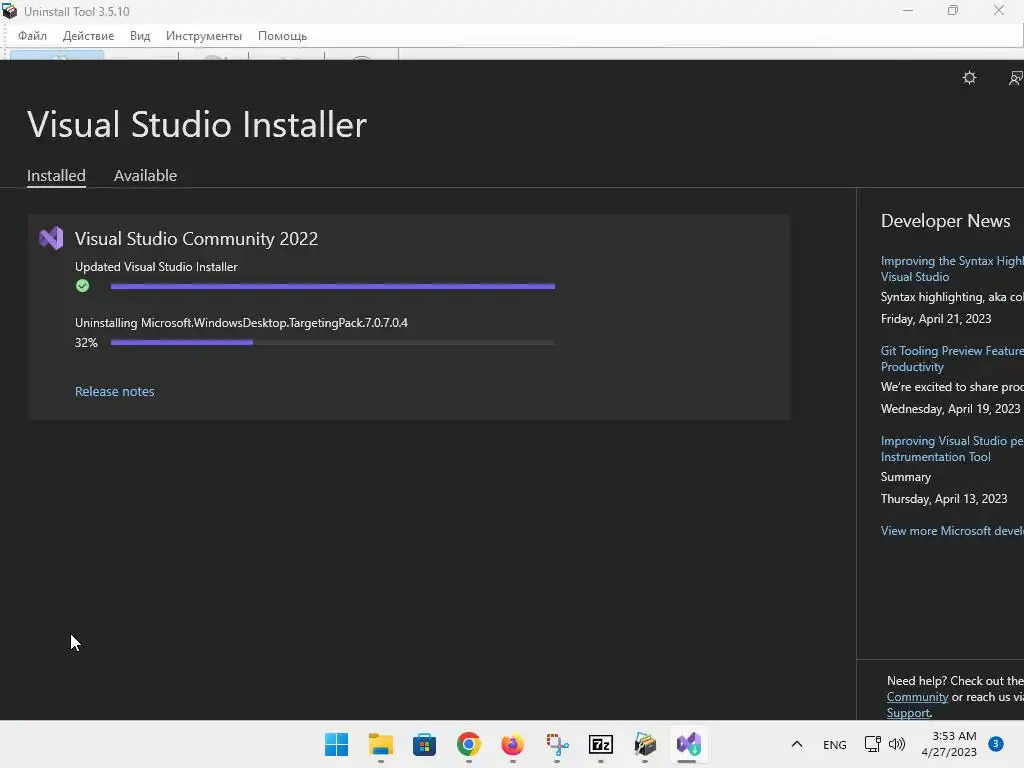Click the Visual Studio Community 2022 title
1024x768 pixels.
(196, 238)
